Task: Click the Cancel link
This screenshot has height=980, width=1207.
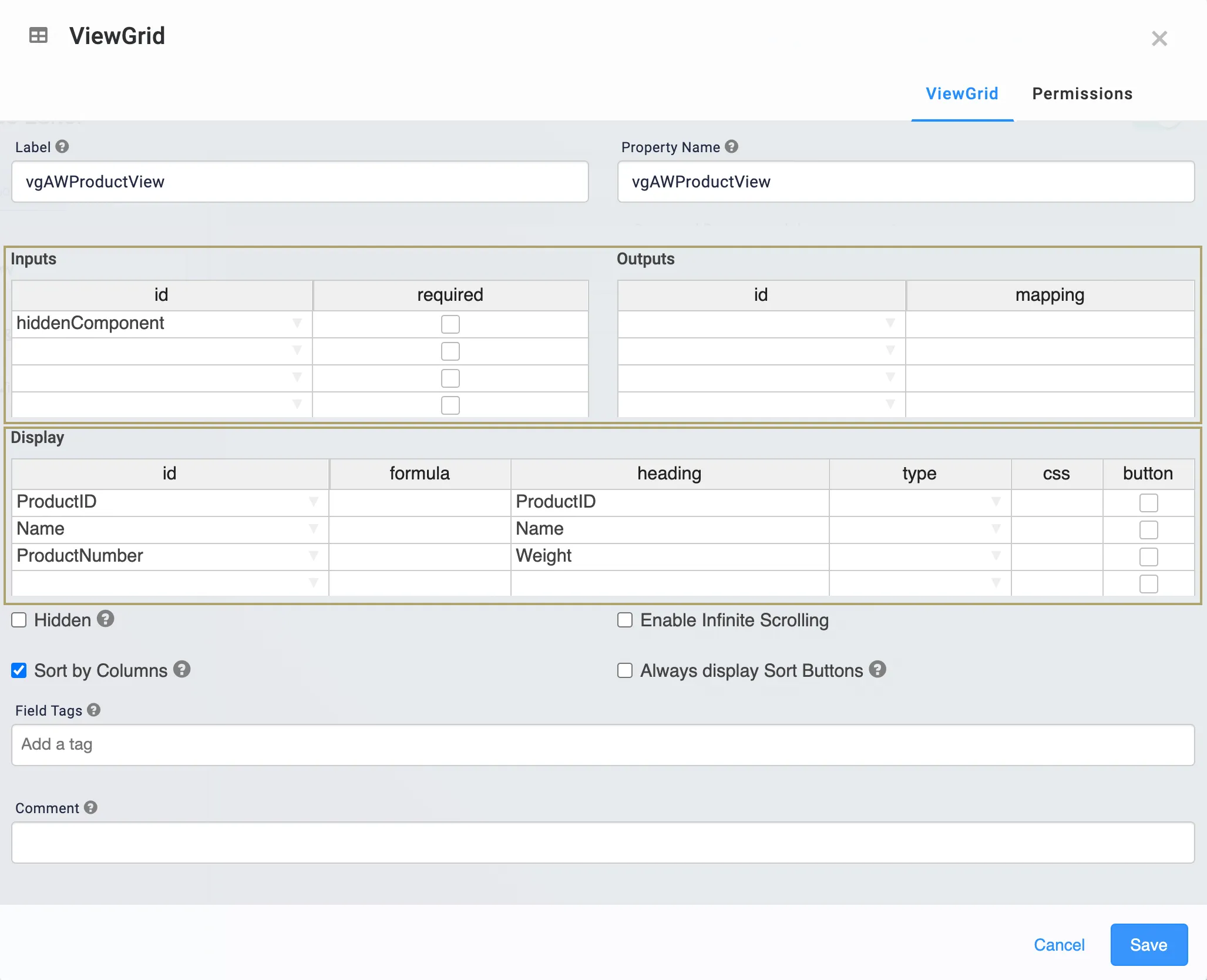Action: 1059,945
